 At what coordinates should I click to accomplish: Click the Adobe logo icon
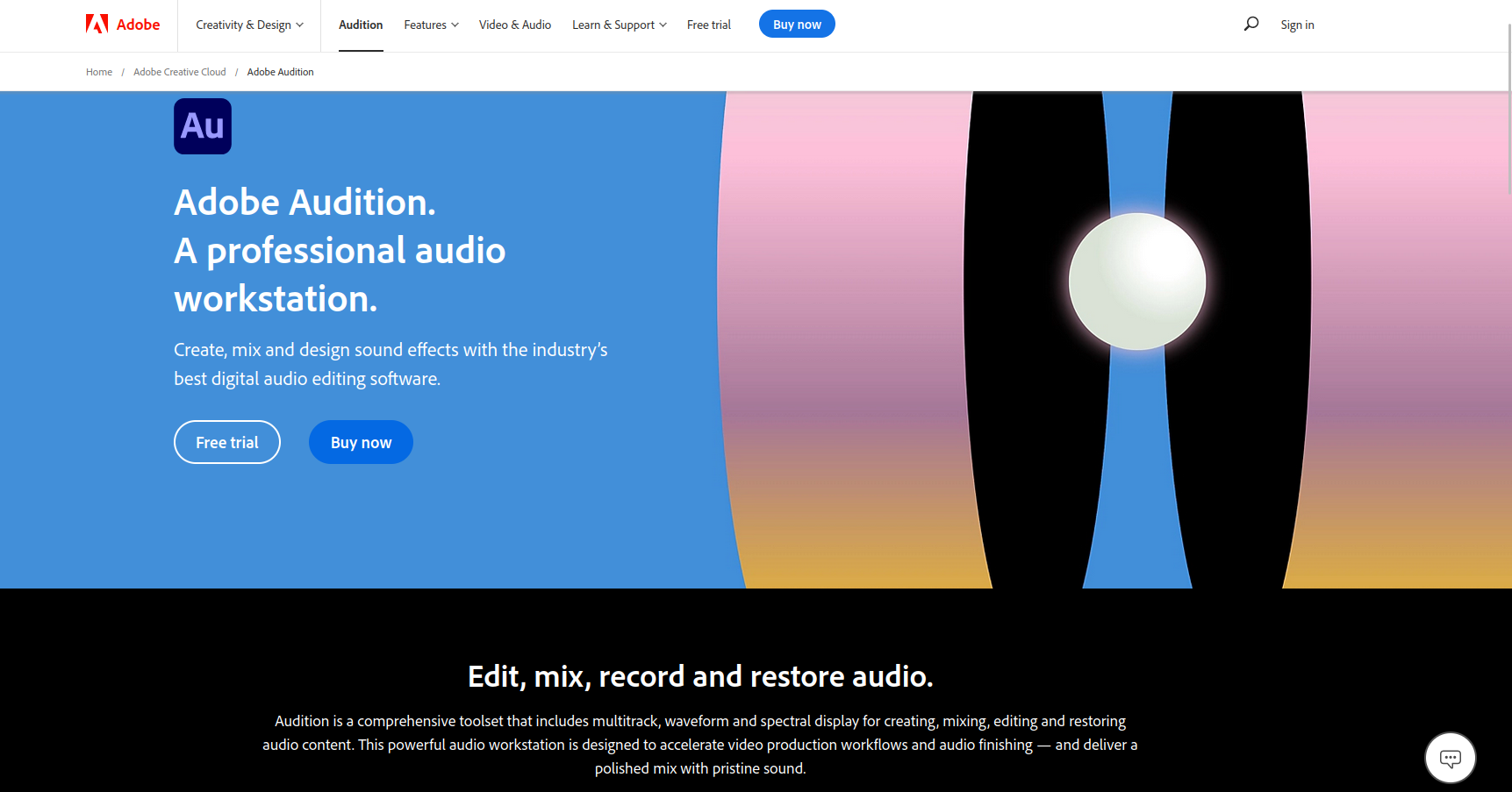[97, 24]
